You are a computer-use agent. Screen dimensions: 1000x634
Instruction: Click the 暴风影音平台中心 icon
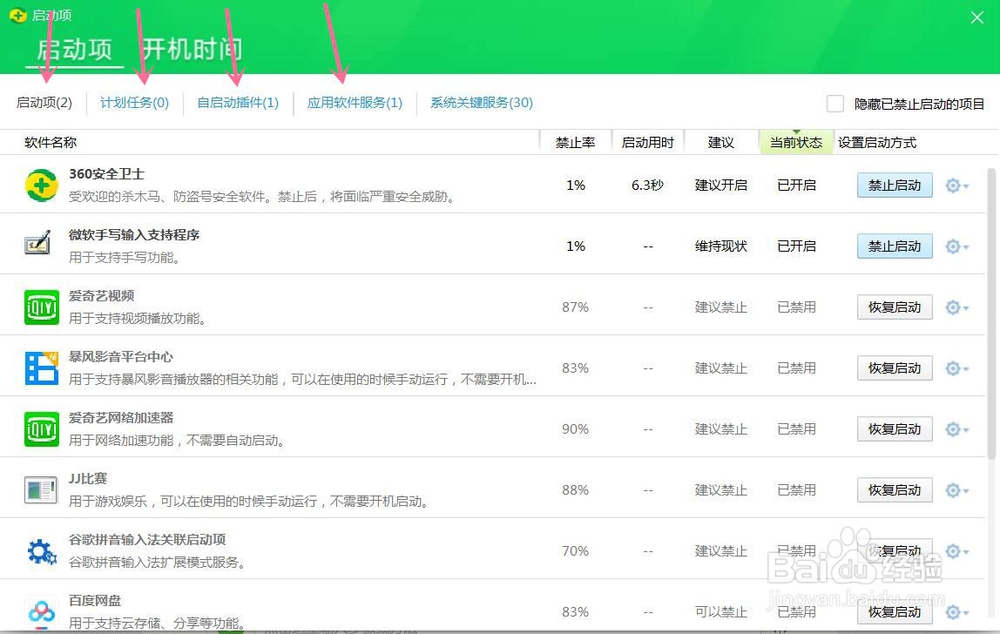click(x=41, y=368)
